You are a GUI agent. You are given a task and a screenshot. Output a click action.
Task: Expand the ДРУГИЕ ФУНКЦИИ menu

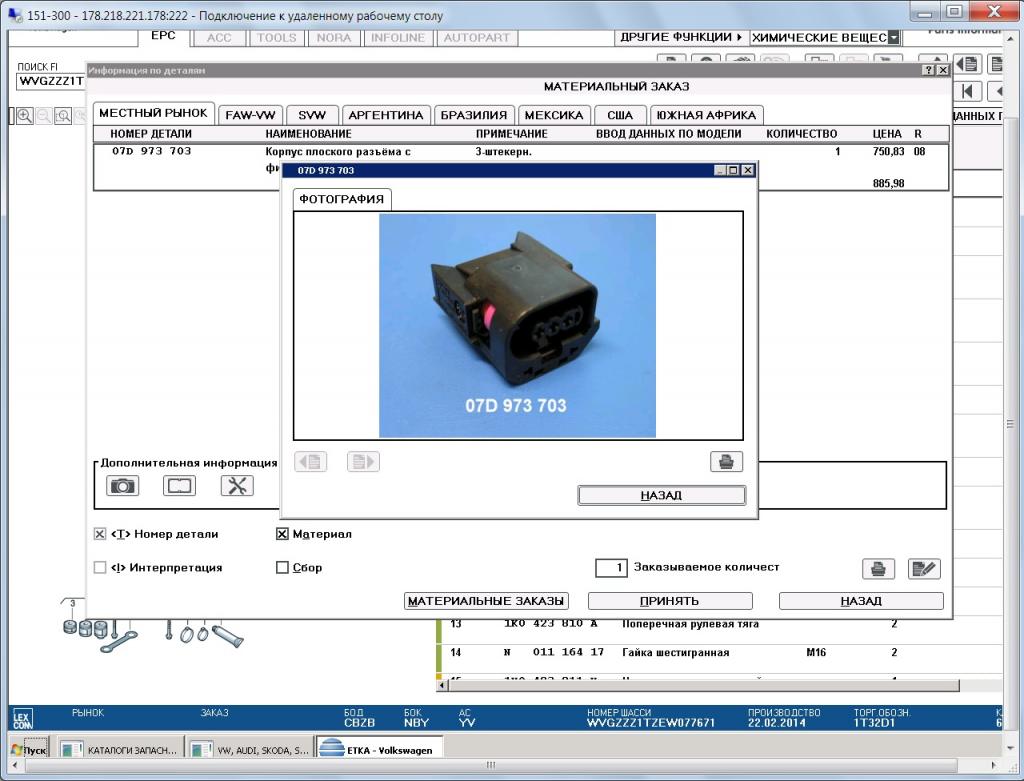pos(680,37)
